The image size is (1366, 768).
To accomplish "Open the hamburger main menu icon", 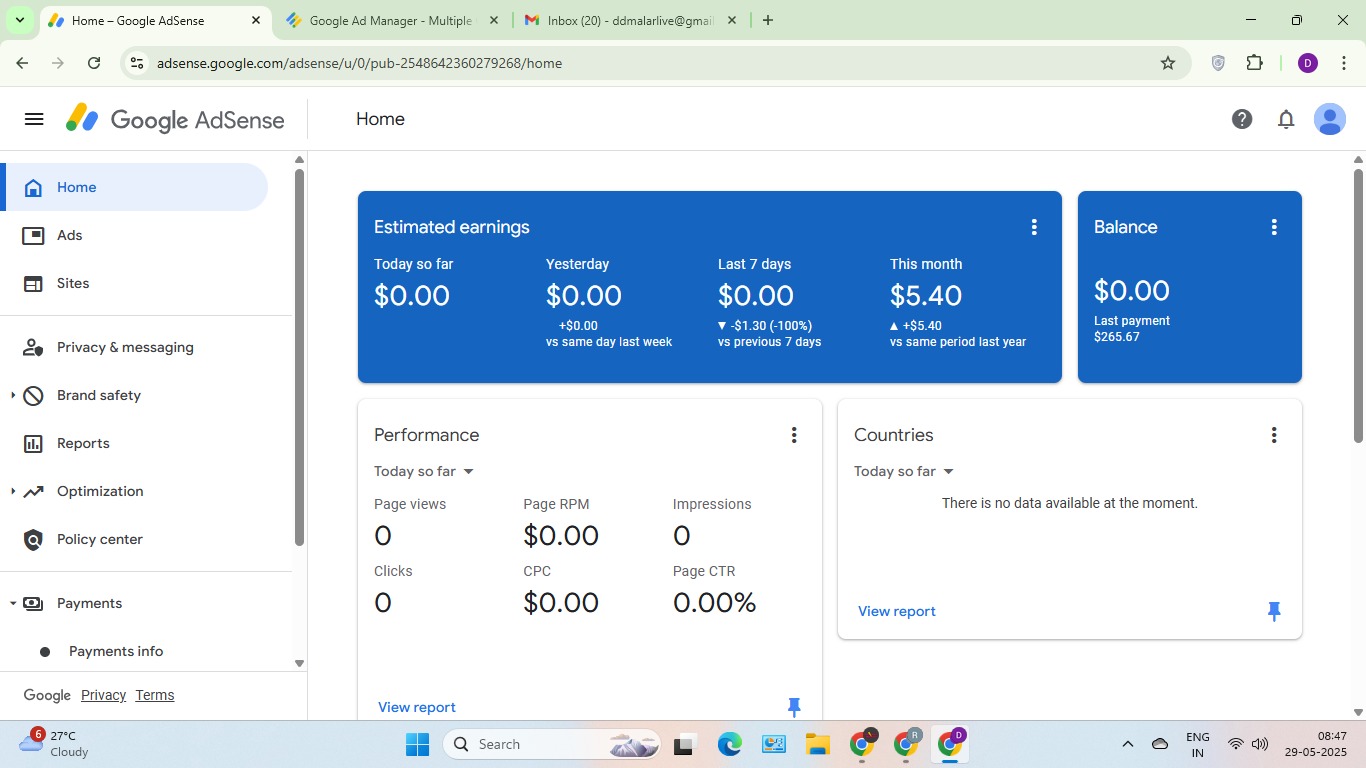I will (x=34, y=119).
